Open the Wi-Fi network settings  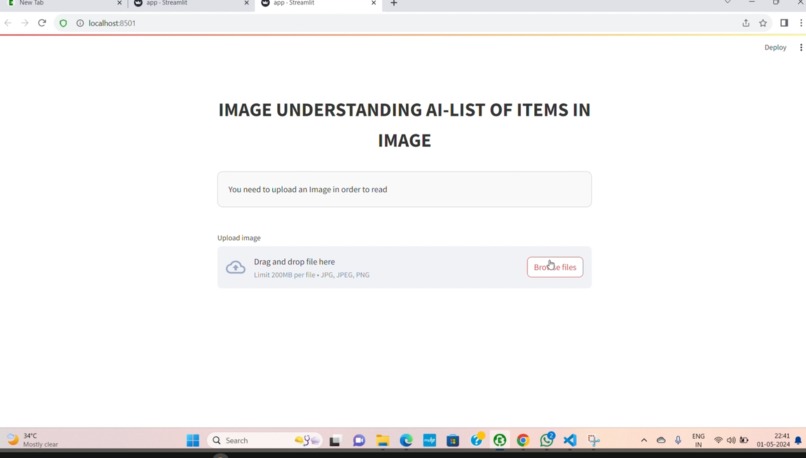(719, 441)
